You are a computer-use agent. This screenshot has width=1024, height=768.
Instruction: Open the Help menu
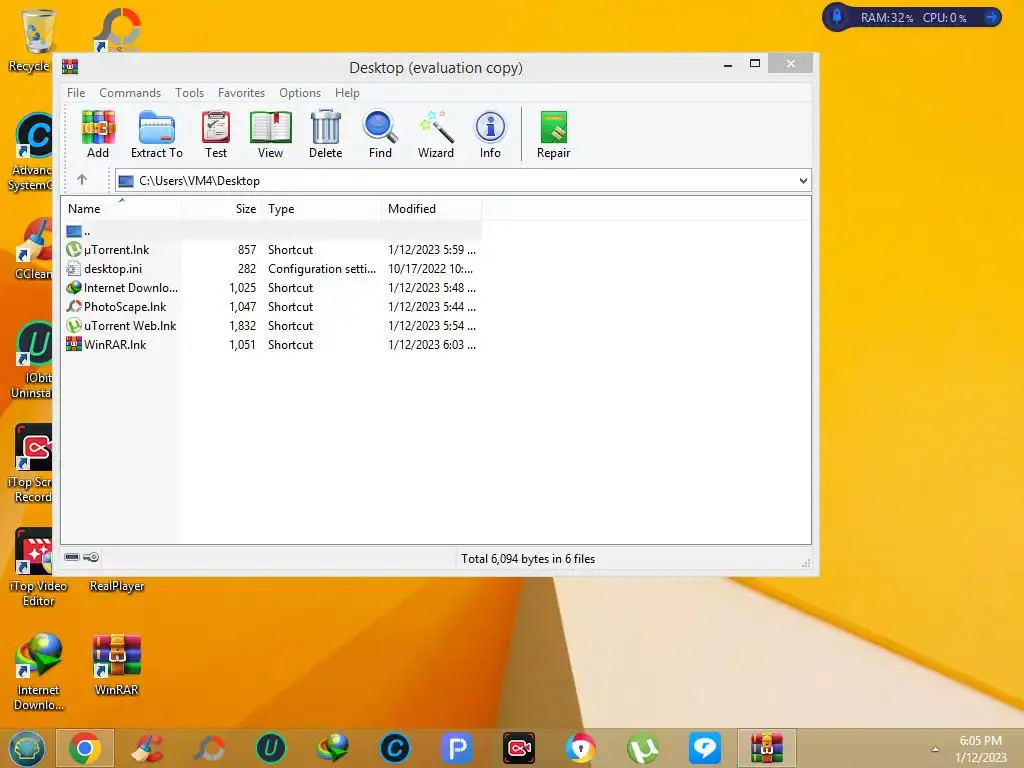pos(347,93)
